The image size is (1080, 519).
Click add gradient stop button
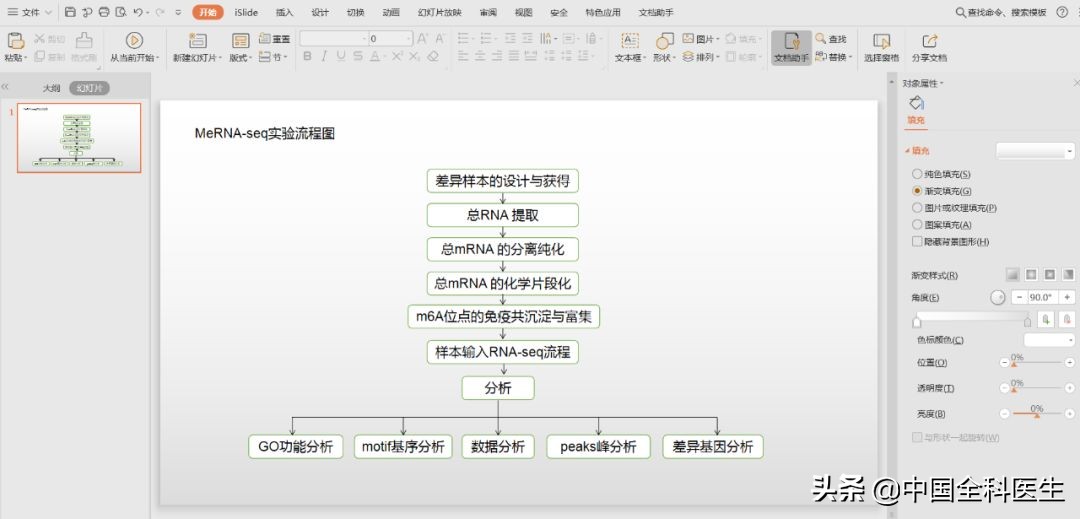click(1046, 319)
